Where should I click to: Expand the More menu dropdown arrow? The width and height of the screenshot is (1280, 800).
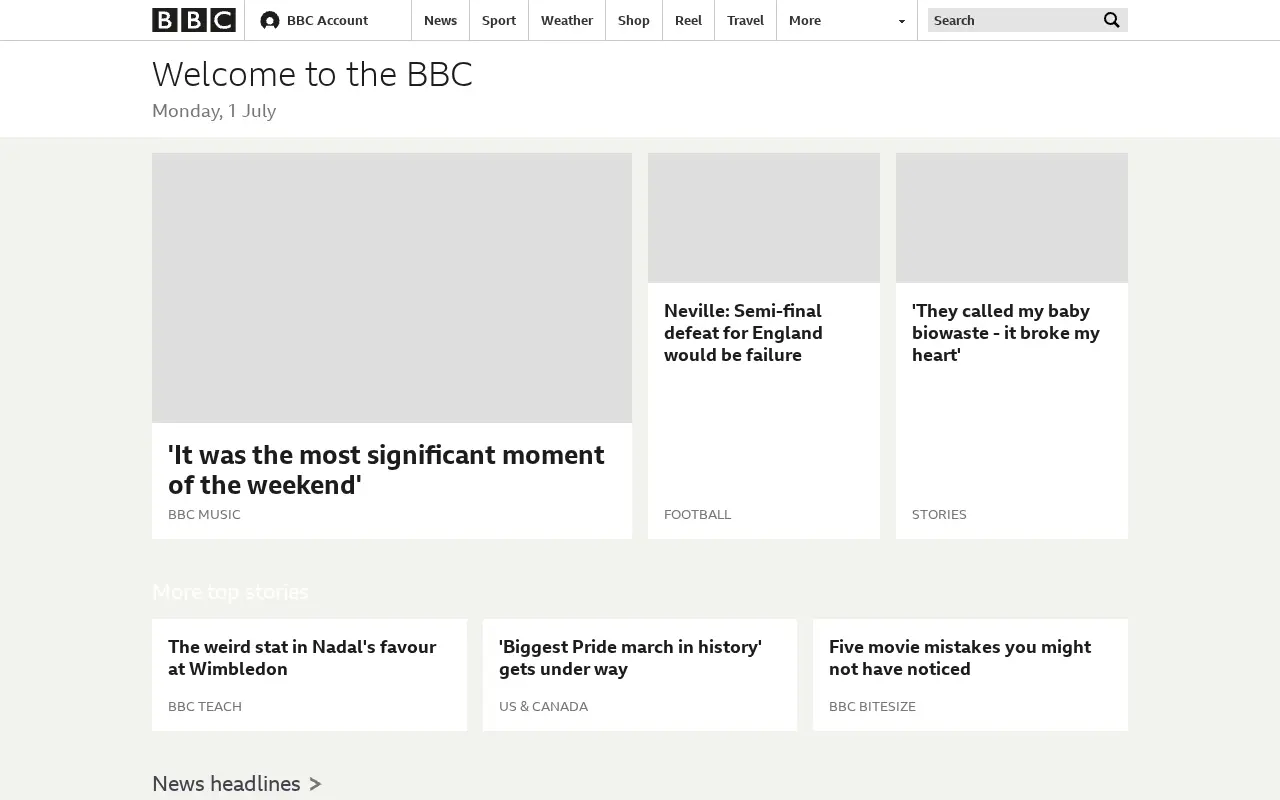click(x=901, y=21)
